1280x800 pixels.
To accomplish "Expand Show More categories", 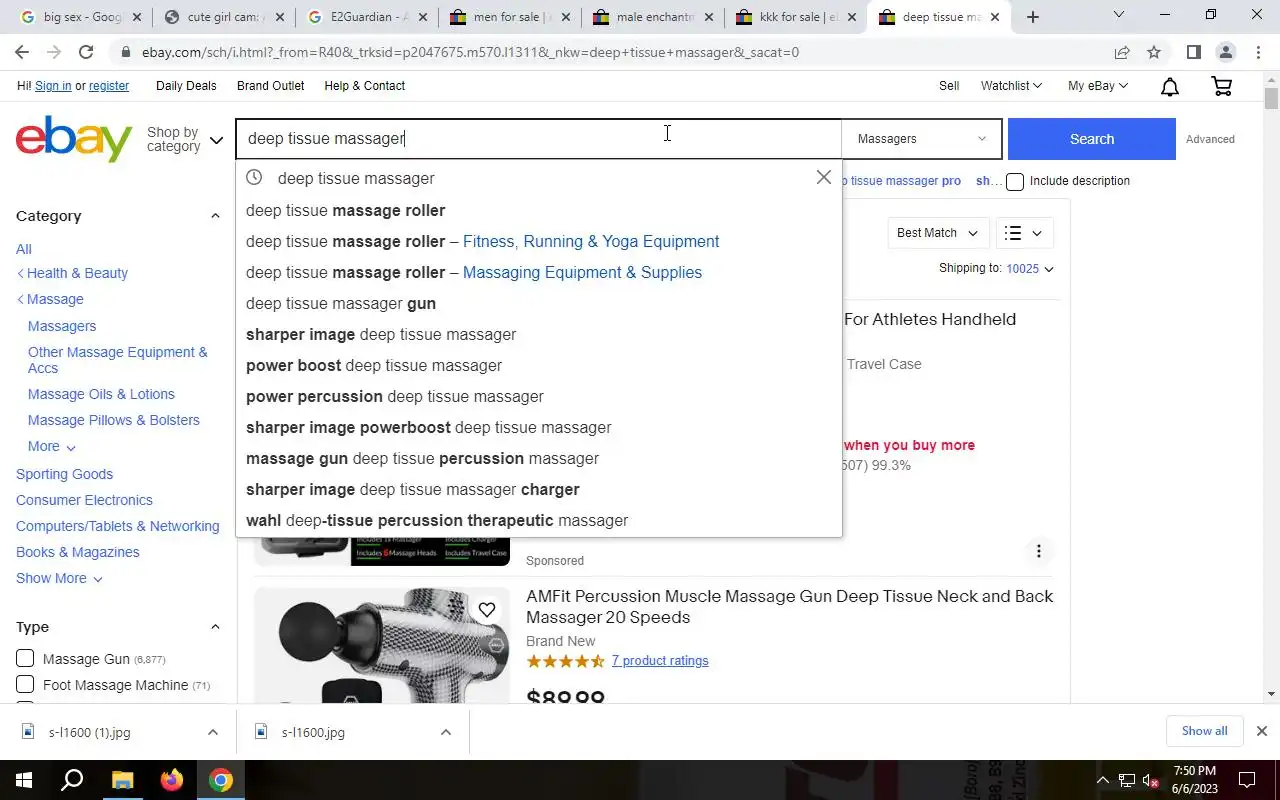I will click(x=59, y=578).
